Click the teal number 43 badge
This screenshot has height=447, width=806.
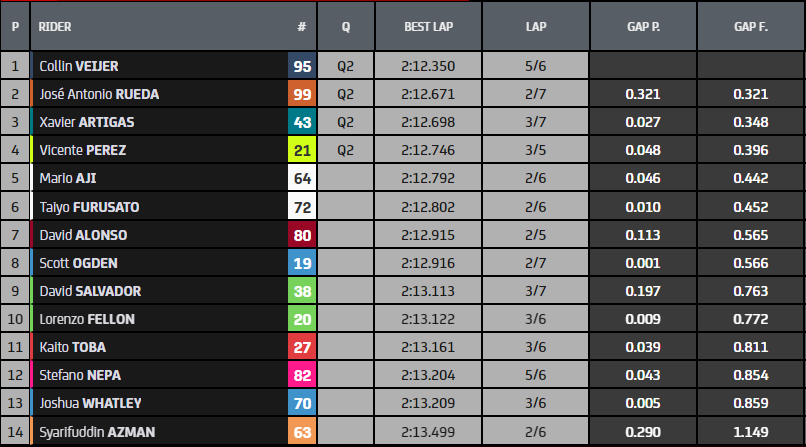(x=302, y=123)
